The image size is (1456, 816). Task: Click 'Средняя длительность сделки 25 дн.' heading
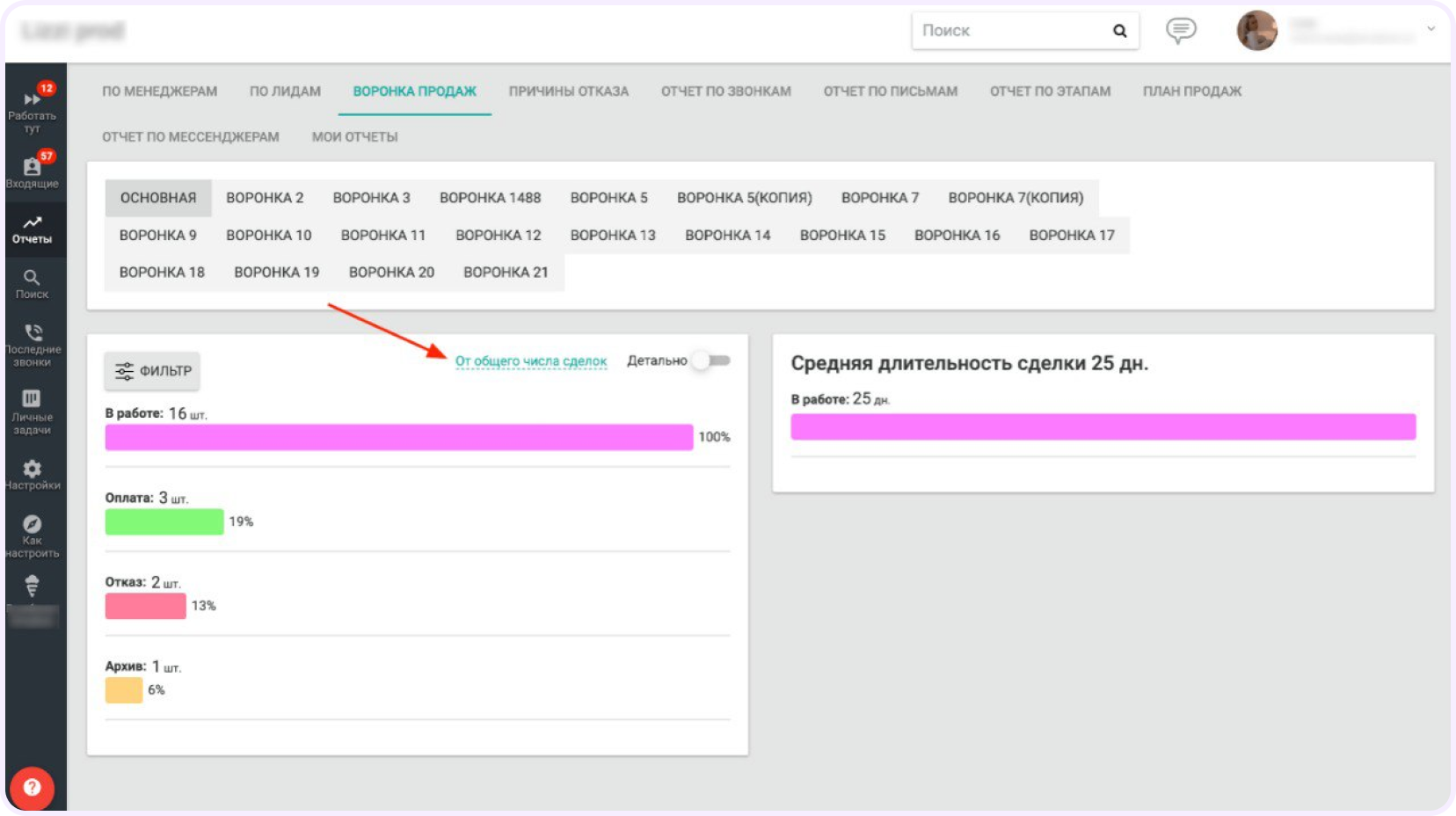[x=970, y=363]
